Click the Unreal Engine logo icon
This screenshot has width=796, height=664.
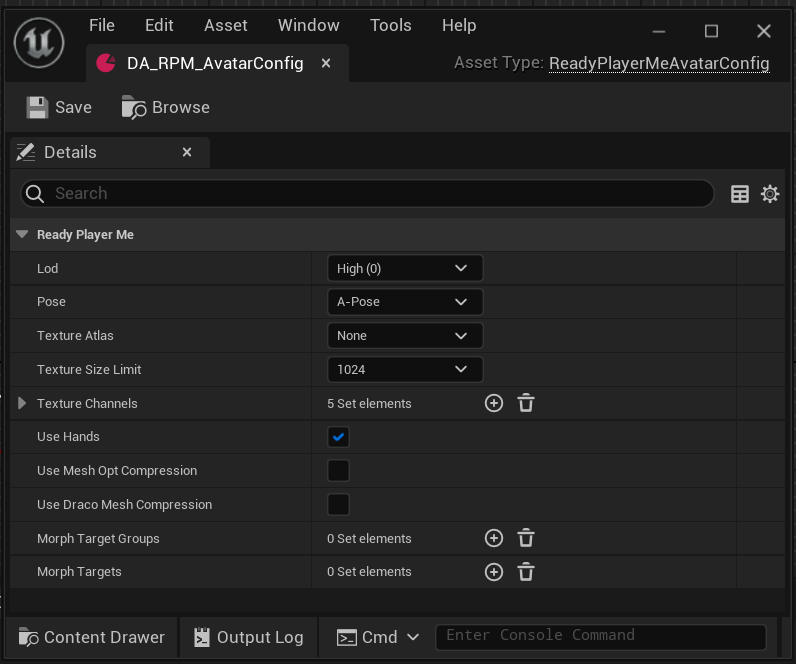(x=39, y=43)
